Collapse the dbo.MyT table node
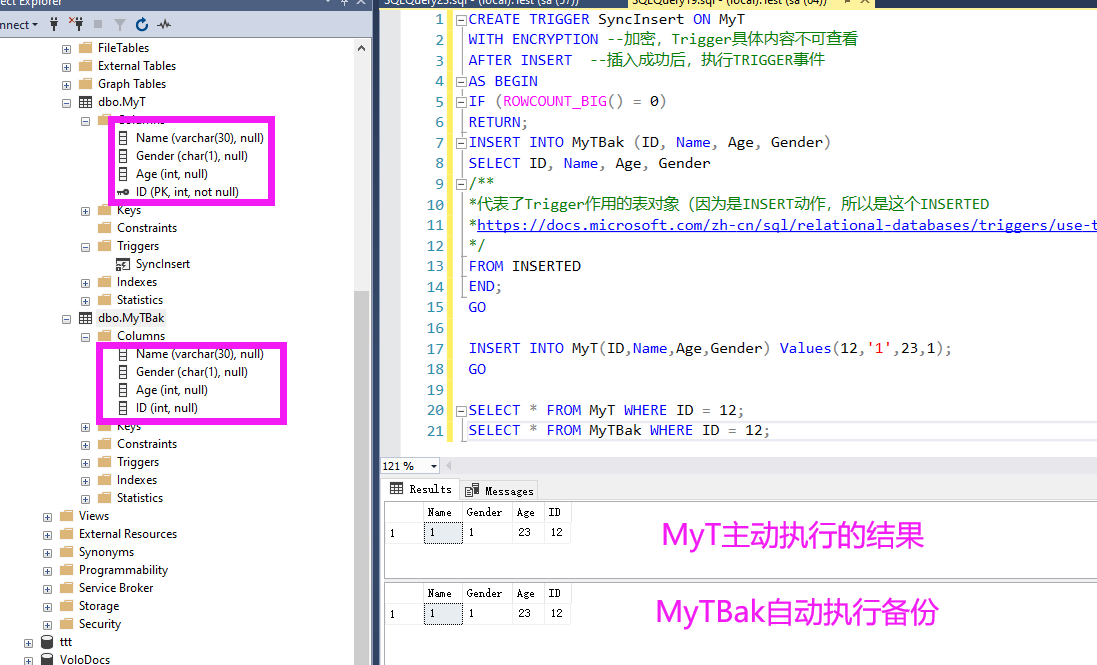This screenshot has height=665, width=1097. (x=66, y=103)
